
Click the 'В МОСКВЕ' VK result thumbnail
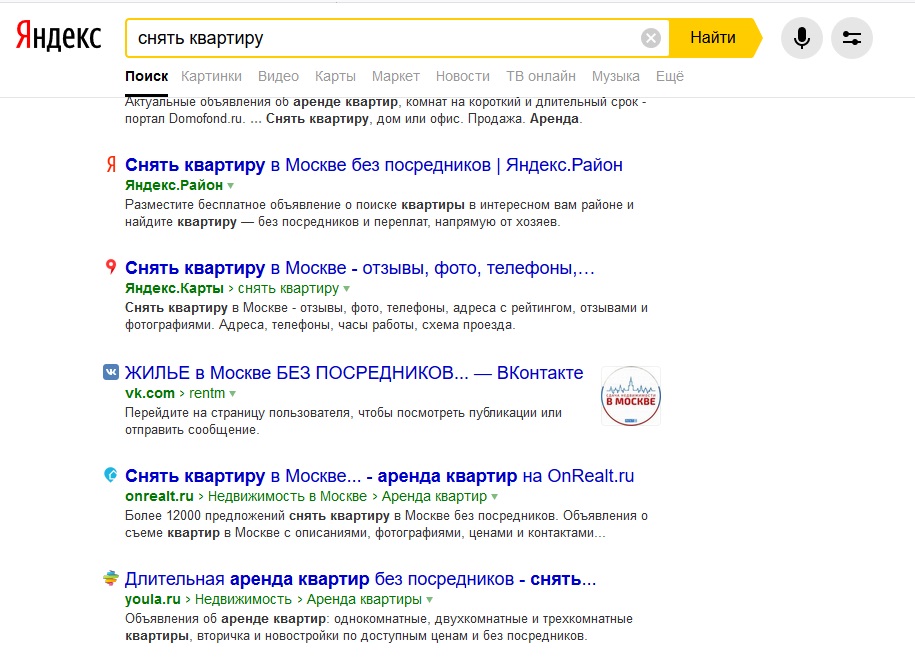click(631, 396)
